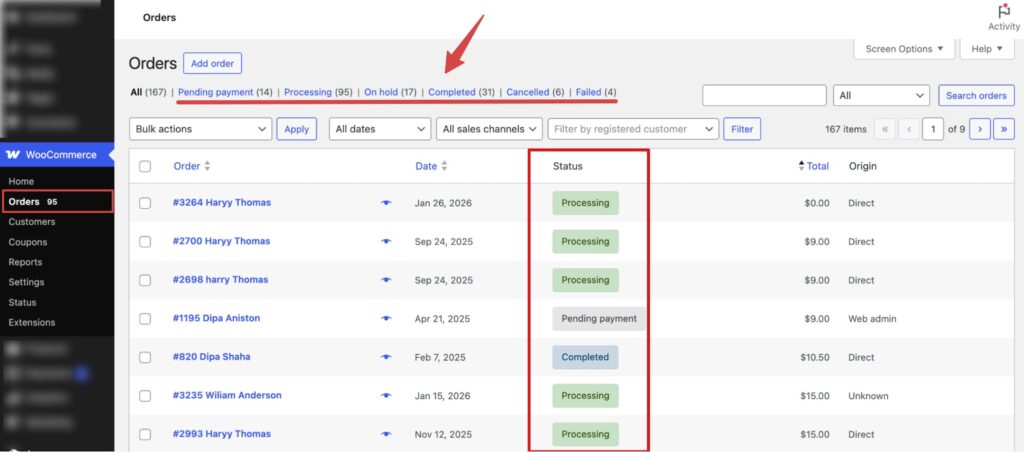Click the Filter button
The width and height of the screenshot is (1024, 452).
pos(742,129)
